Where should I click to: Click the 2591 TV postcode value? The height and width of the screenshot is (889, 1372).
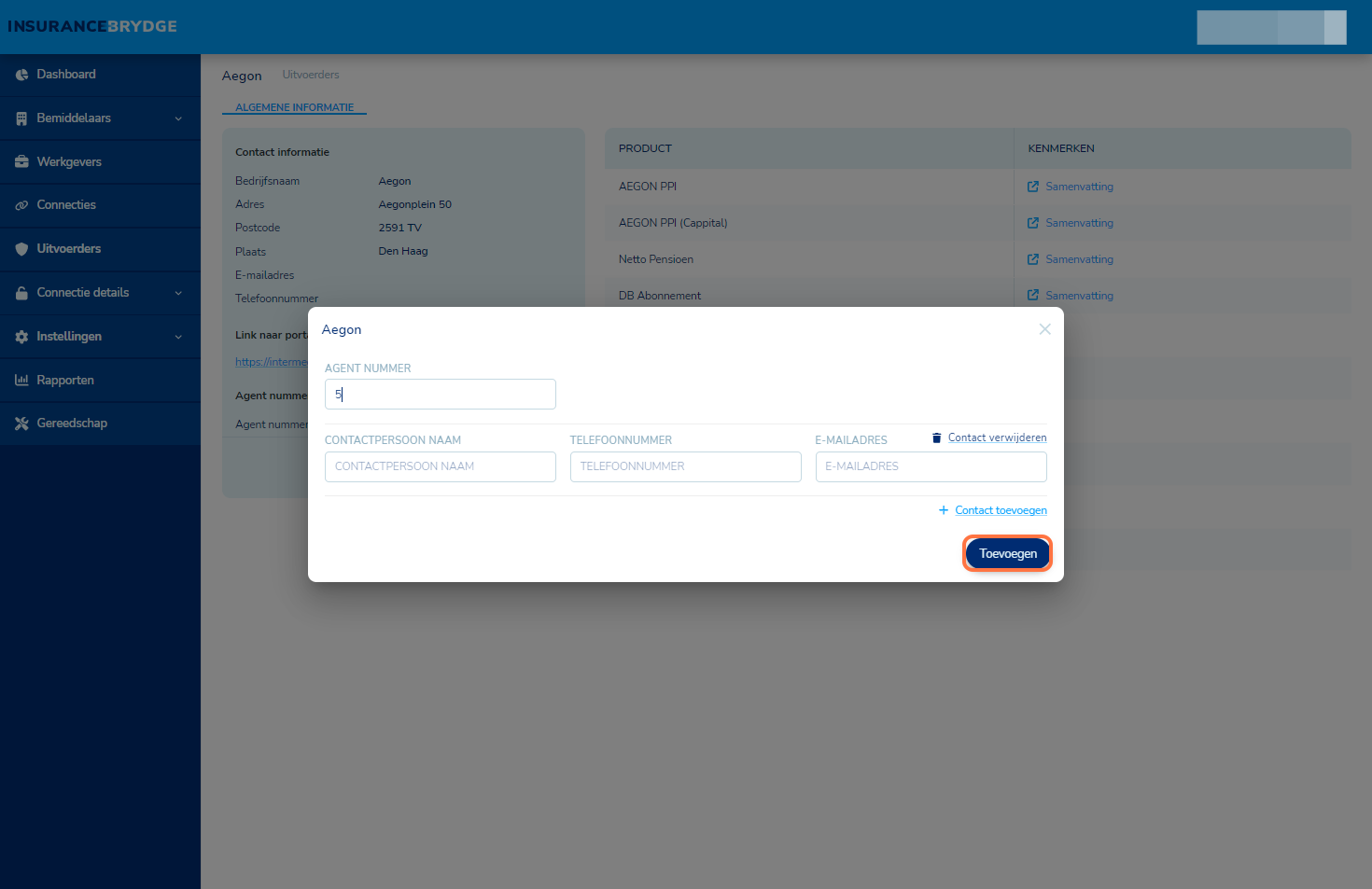[x=399, y=228]
